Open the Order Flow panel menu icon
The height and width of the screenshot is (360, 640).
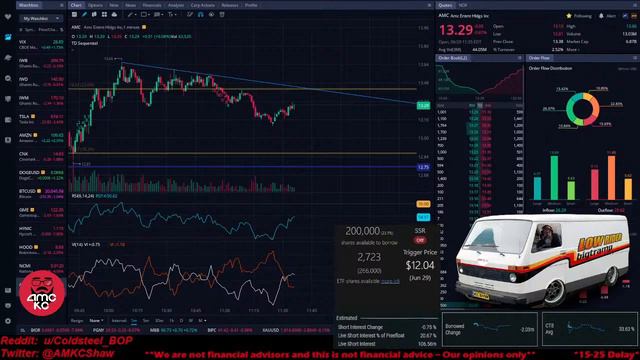tap(635, 58)
